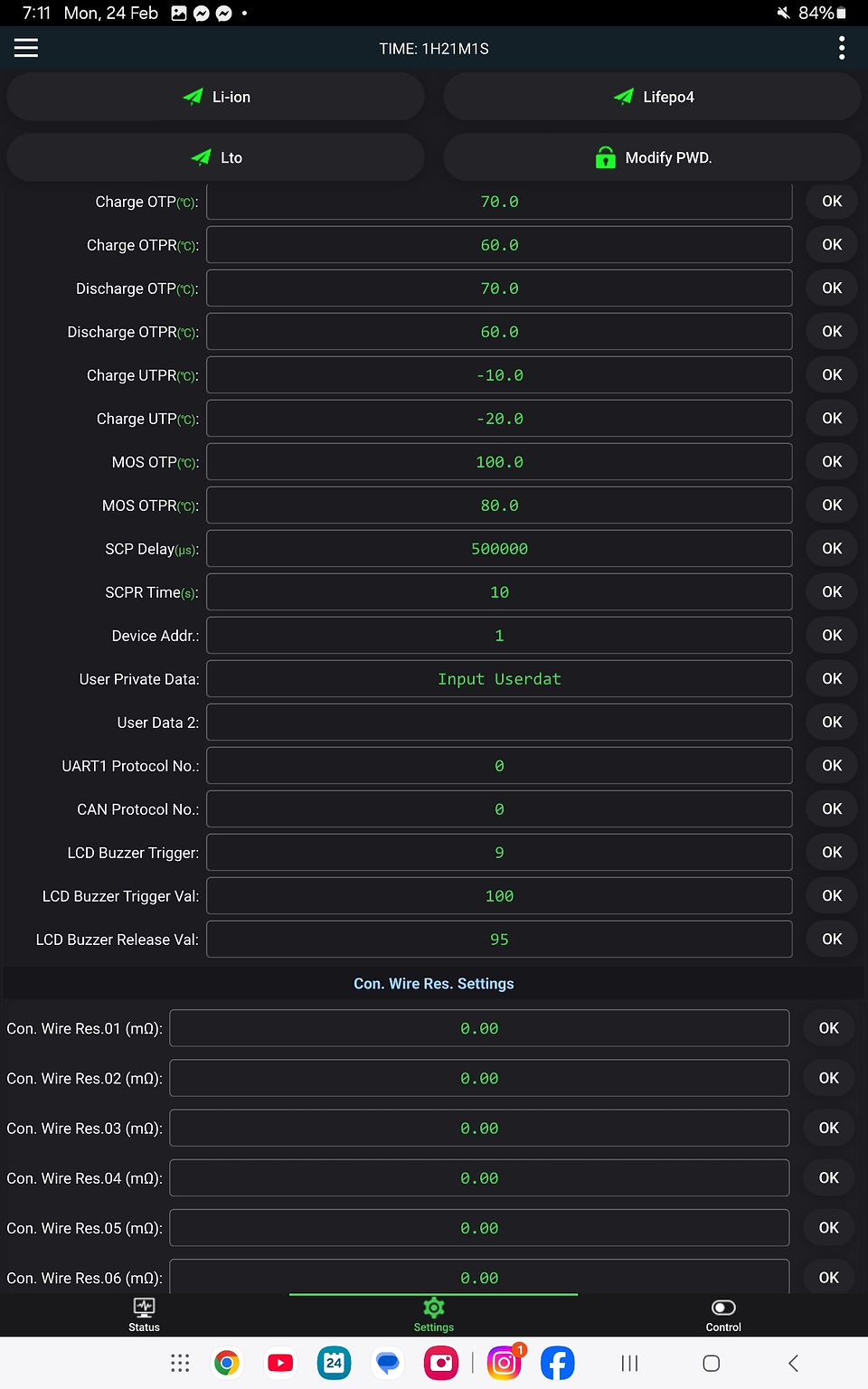Tap the green lock Modify PWD. button
The width and height of the screenshot is (868, 1389).
pyautogui.click(x=652, y=157)
